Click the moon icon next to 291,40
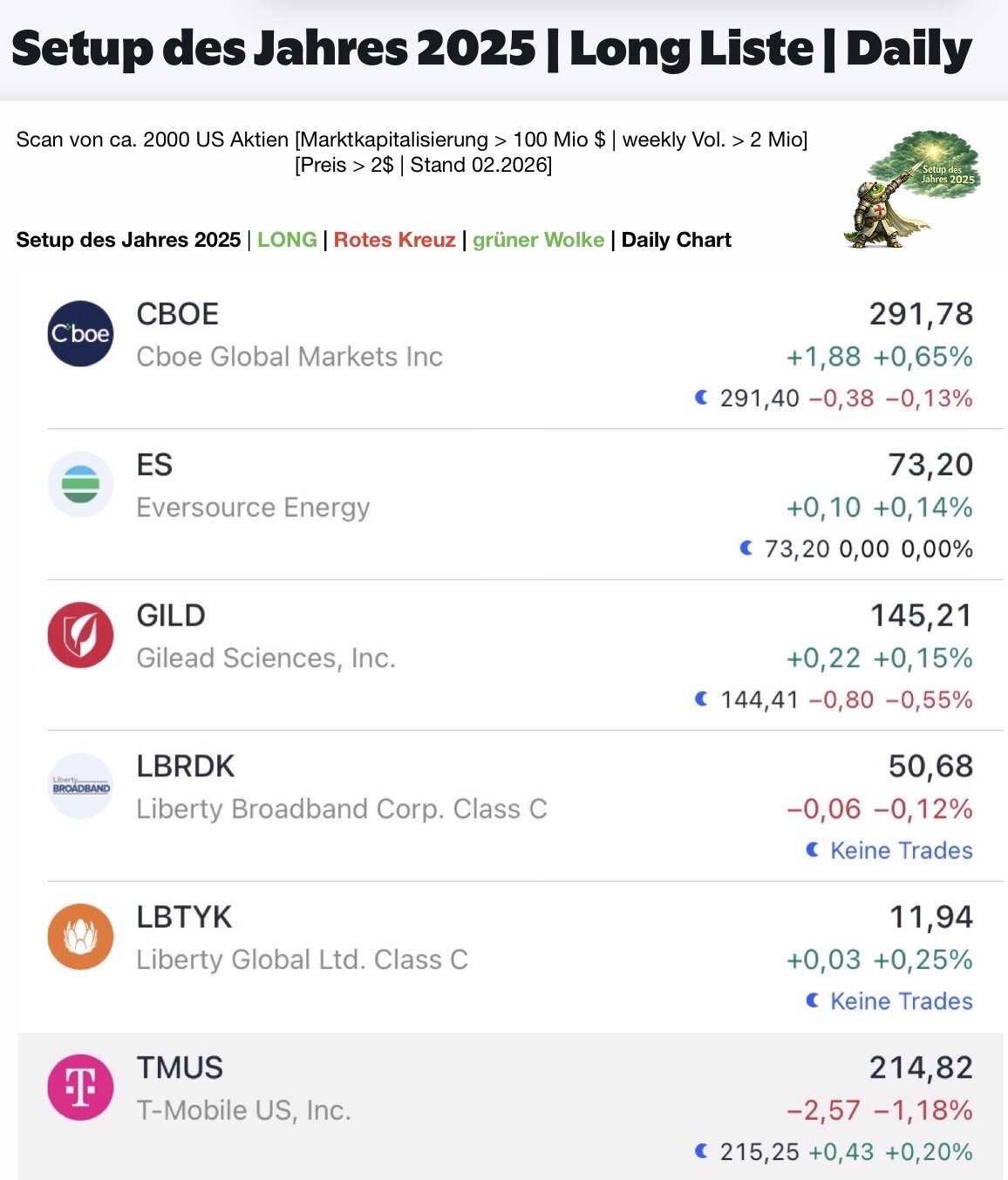The image size is (1008, 1180). click(701, 398)
